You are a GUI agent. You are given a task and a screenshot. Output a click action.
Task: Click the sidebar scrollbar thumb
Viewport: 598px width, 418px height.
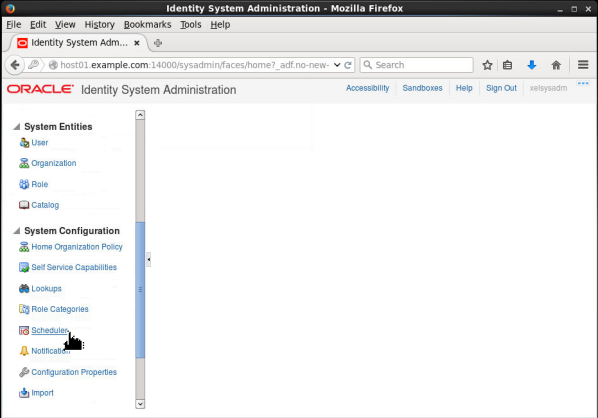[140, 290]
